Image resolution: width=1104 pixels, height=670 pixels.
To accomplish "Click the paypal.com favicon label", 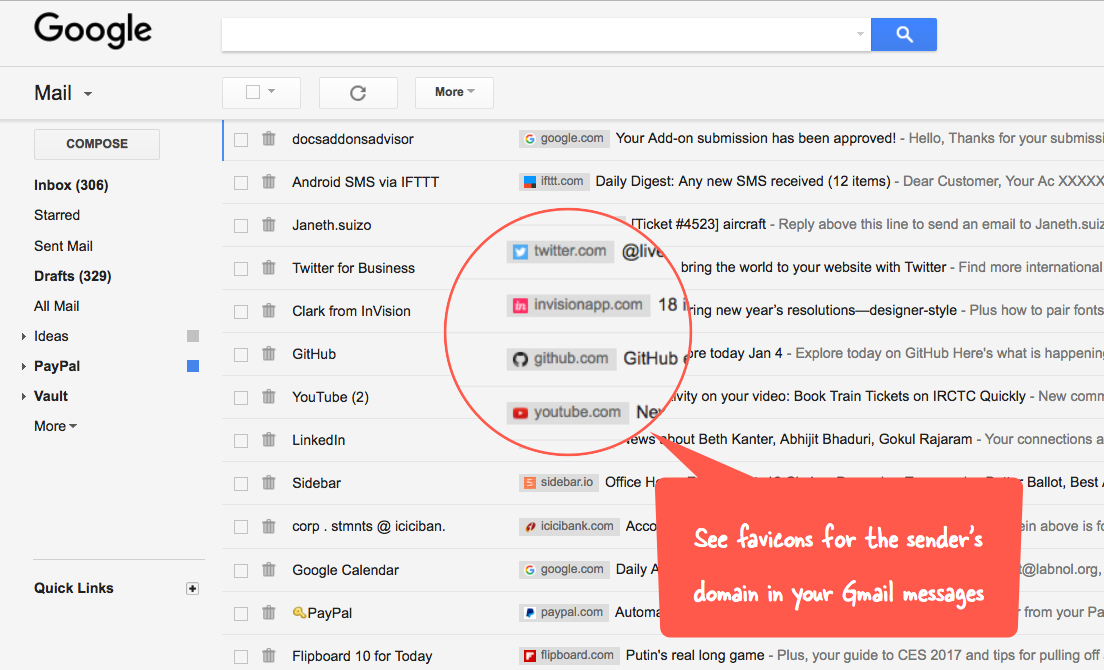I will (564, 612).
